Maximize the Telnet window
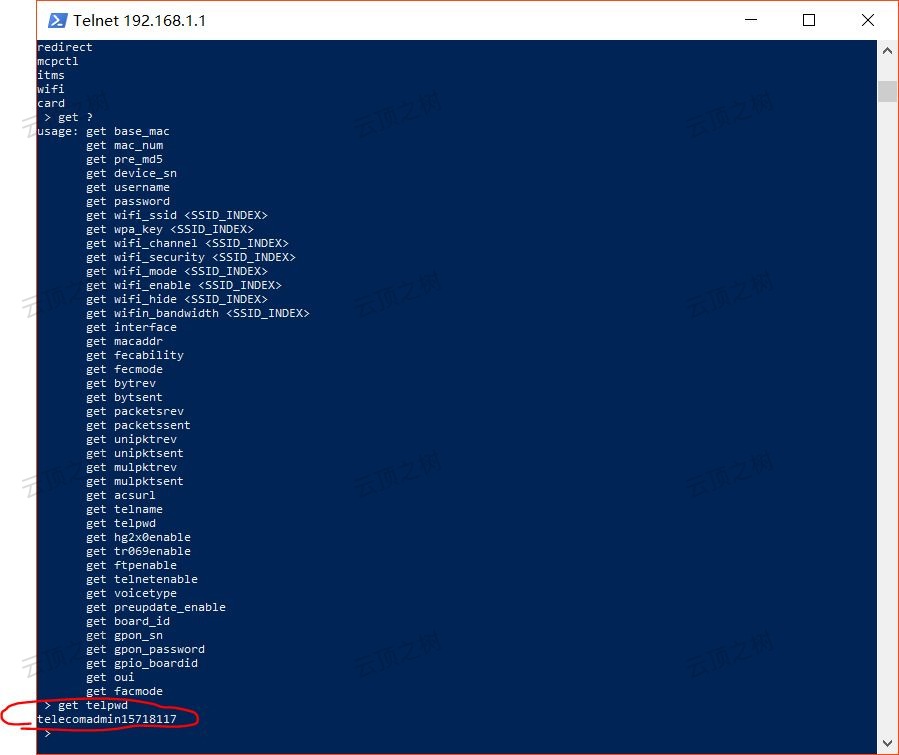Image resolution: width=899 pixels, height=755 pixels. [809, 20]
